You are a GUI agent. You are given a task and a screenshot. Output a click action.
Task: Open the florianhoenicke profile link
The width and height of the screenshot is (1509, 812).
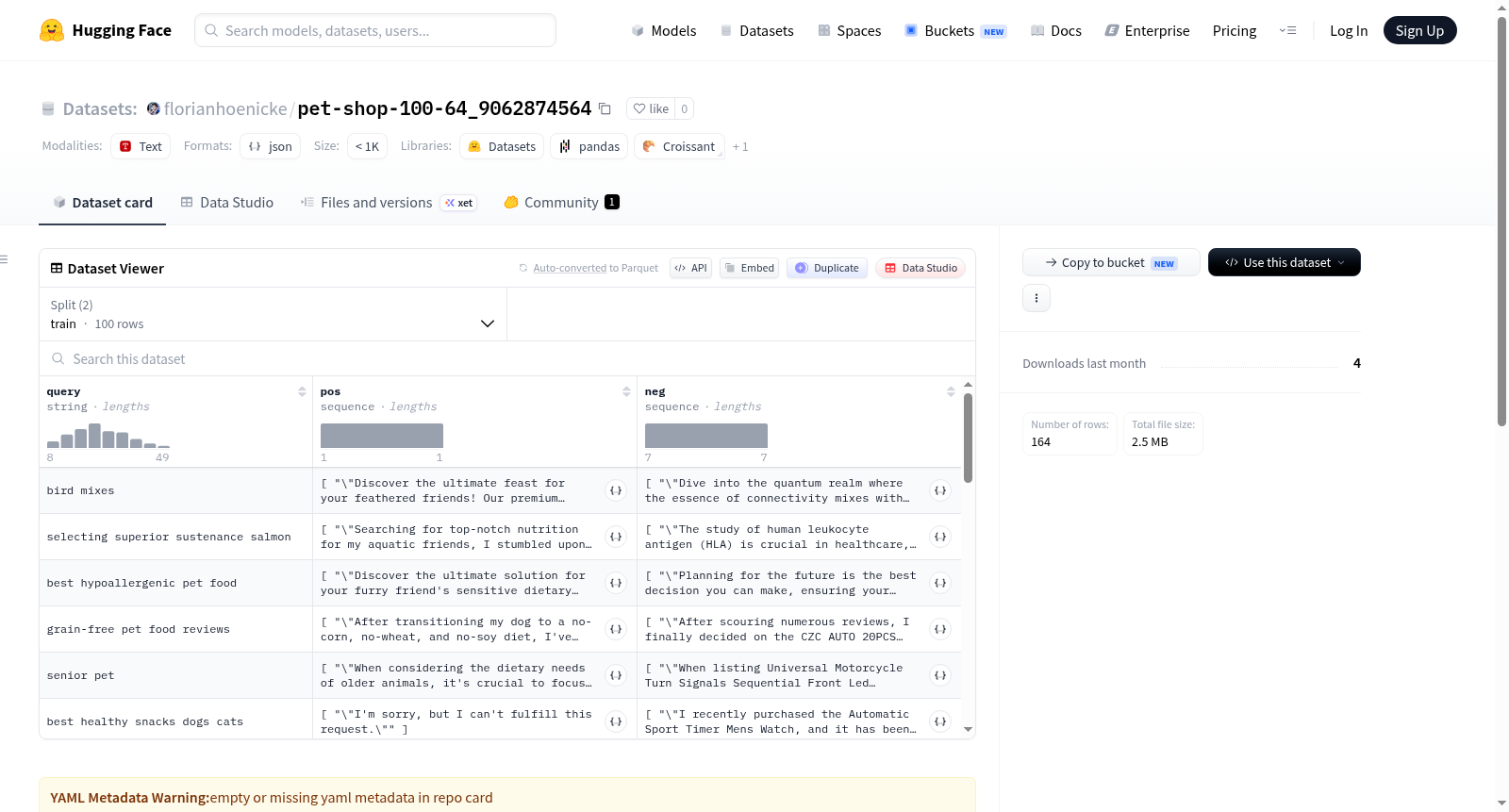[x=225, y=108]
